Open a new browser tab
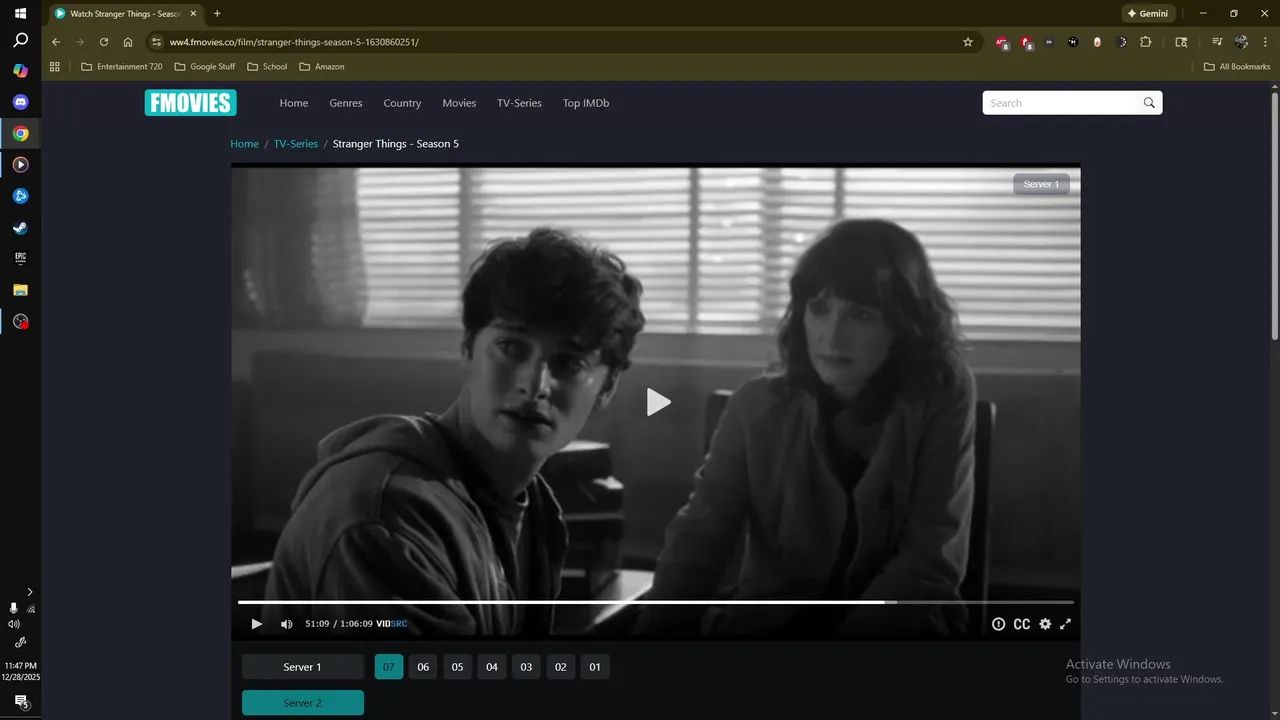1280x720 pixels. pyautogui.click(x=217, y=14)
